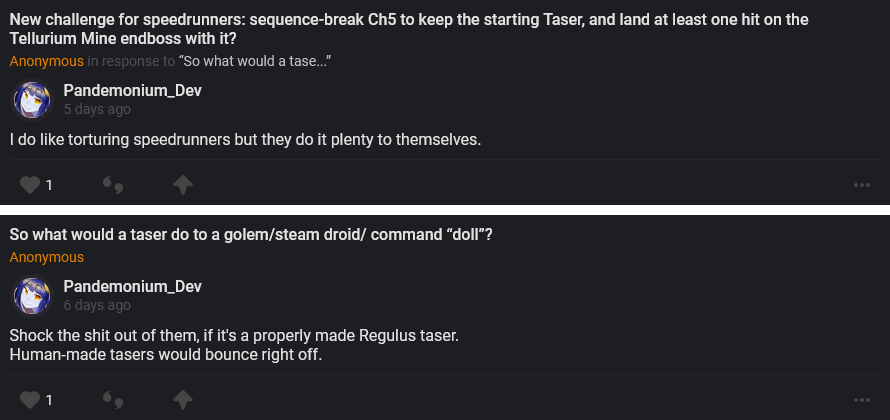Screen dimensions: 890x420
Task: Click Pandemonium_Dev avatar on the second answer
Action: click(30, 296)
